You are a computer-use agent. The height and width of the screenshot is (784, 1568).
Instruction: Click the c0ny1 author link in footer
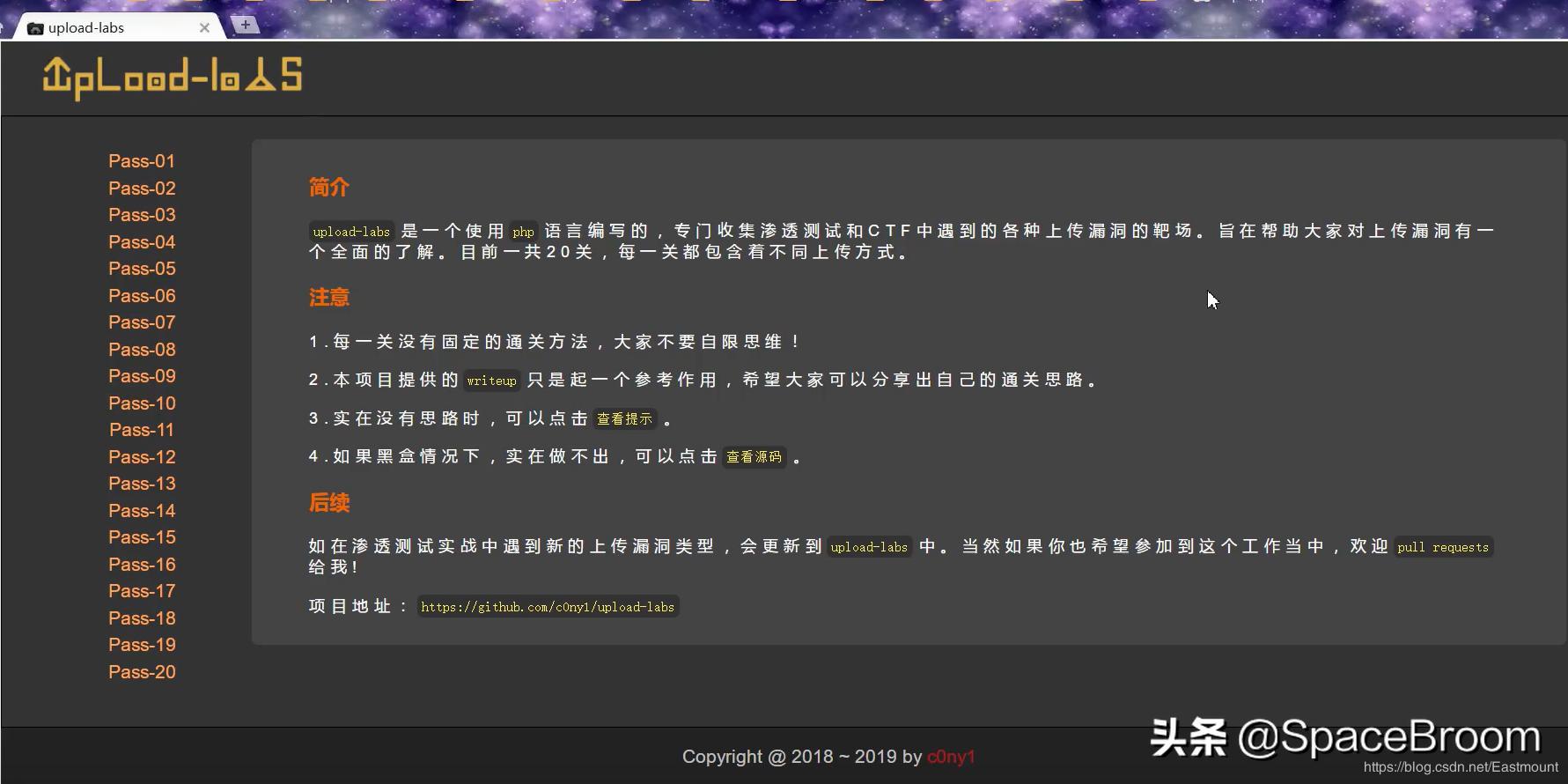click(x=951, y=757)
